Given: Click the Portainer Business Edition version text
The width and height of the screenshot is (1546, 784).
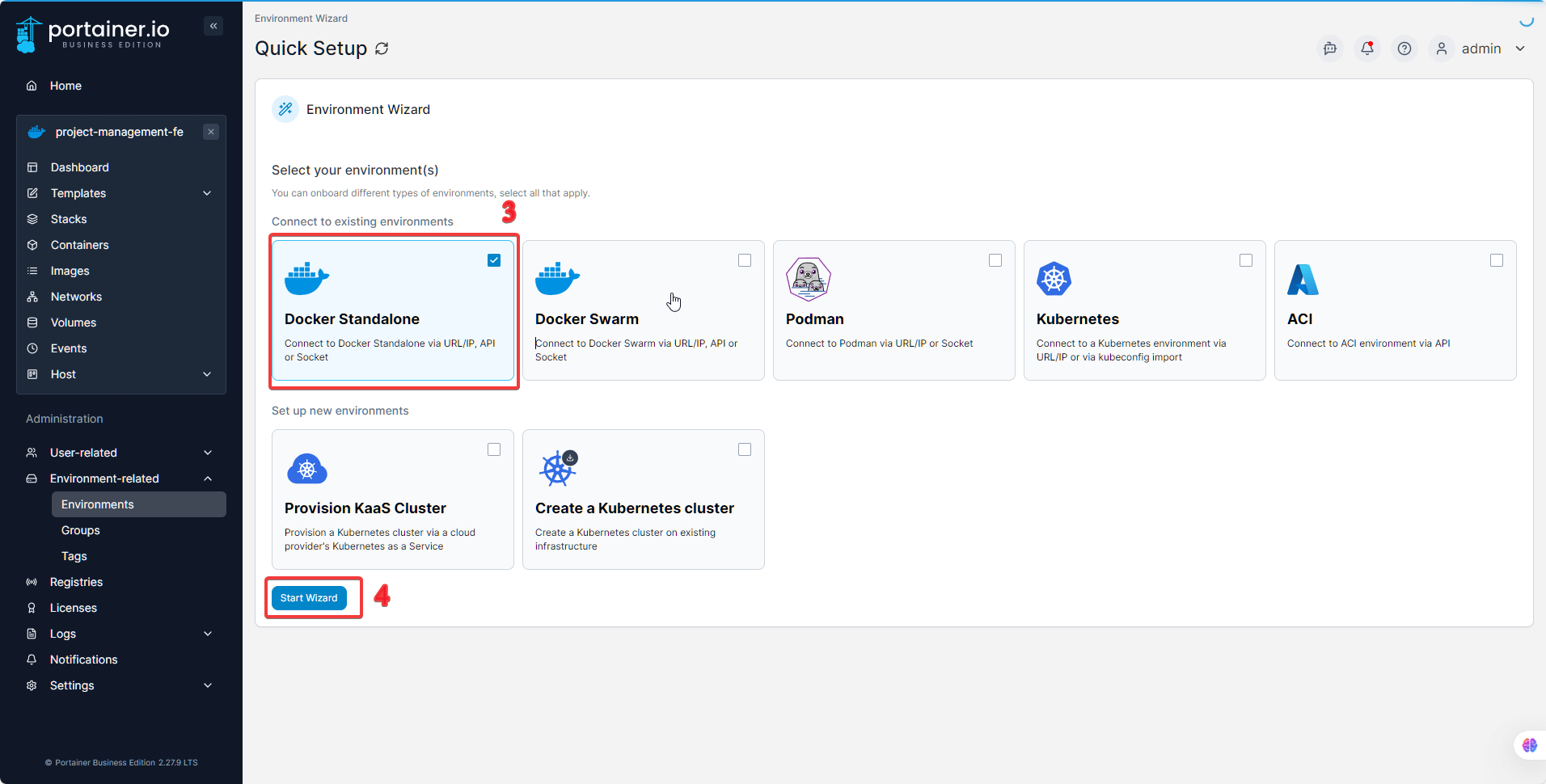Looking at the screenshot, I should coord(121,763).
